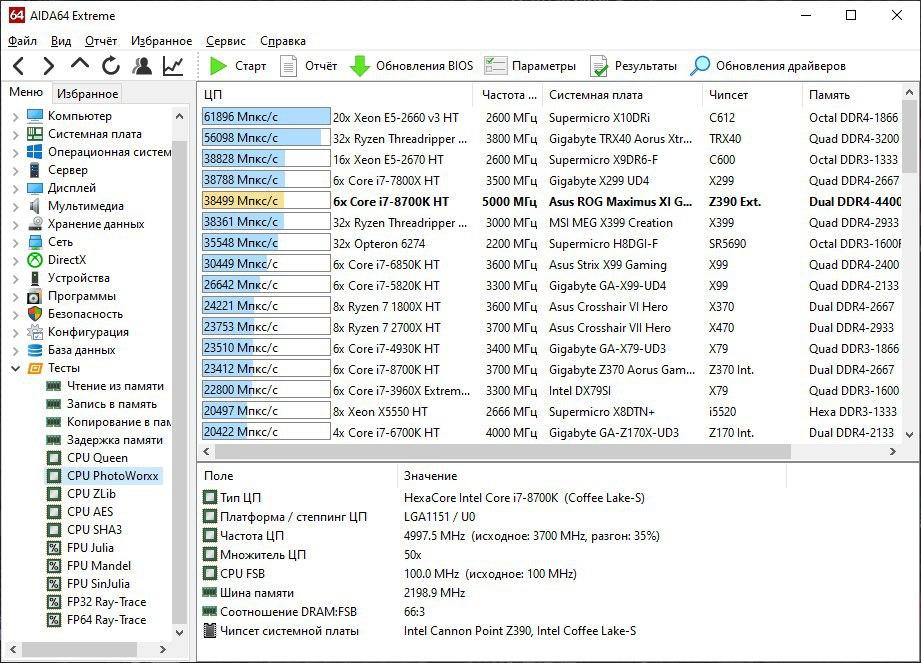Open the Вид menu
The height and width of the screenshot is (663, 921).
(61, 41)
